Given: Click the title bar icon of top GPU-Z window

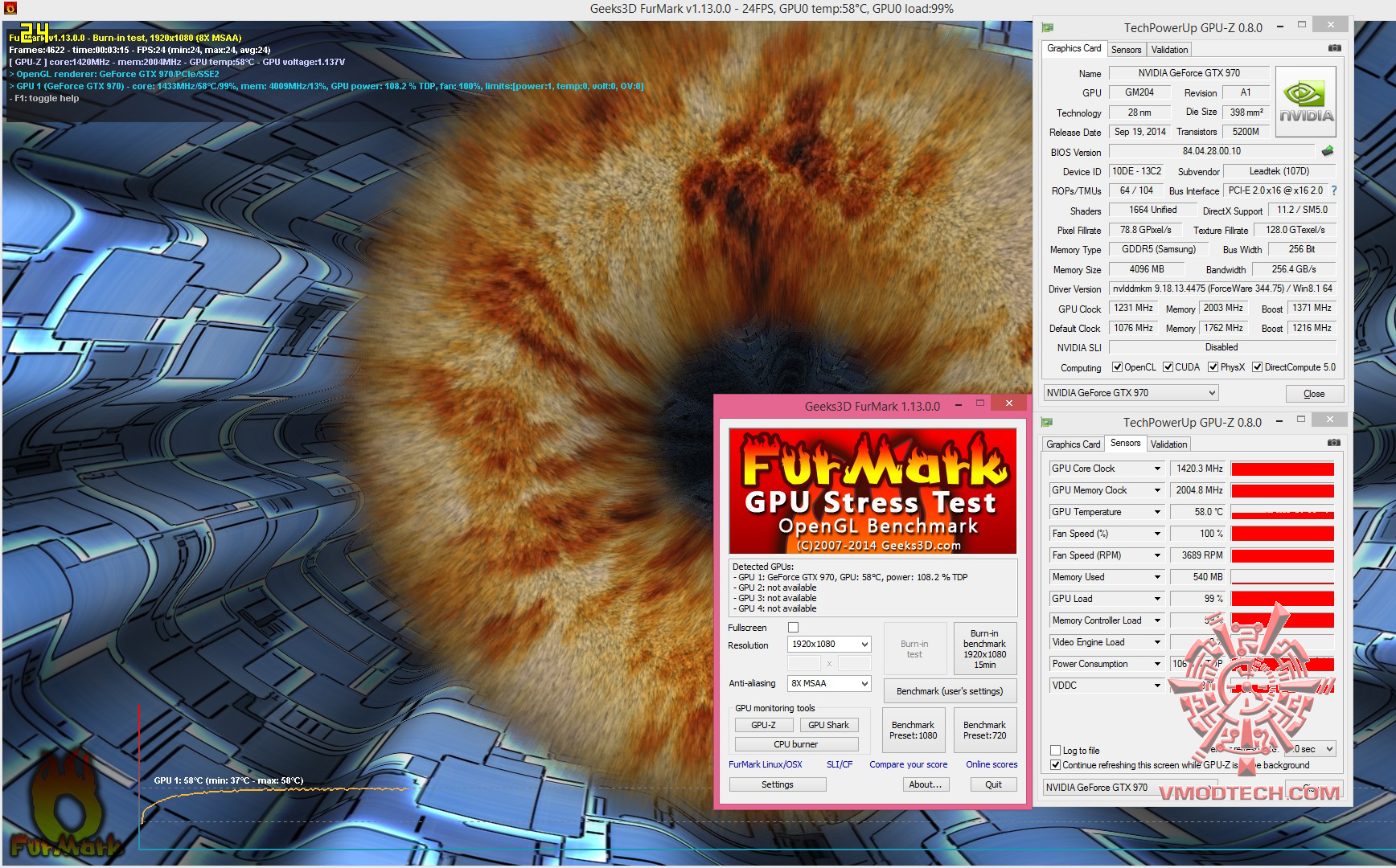Looking at the screenshot, I should click(1048, 27).
